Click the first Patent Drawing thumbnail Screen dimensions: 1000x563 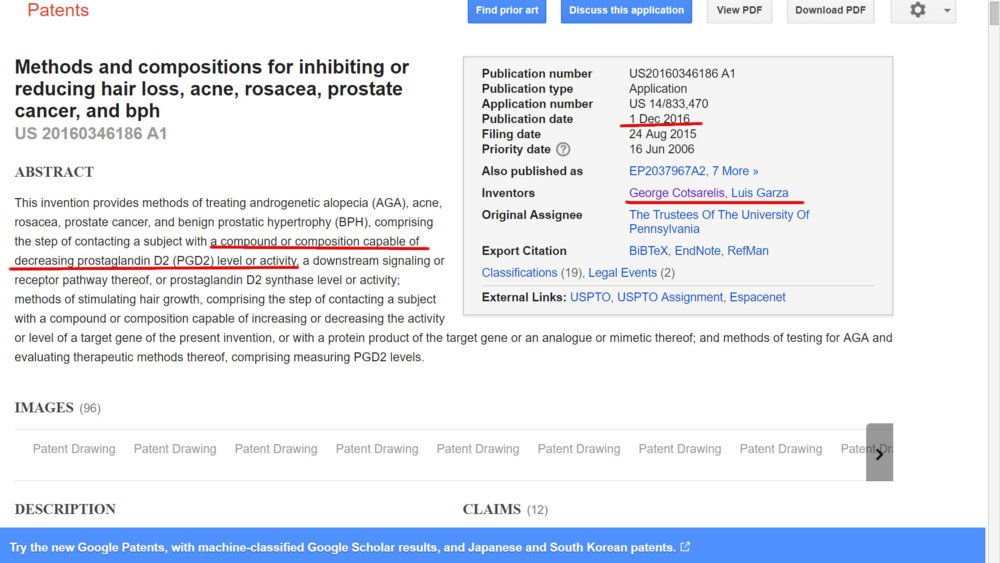(74, 449)
